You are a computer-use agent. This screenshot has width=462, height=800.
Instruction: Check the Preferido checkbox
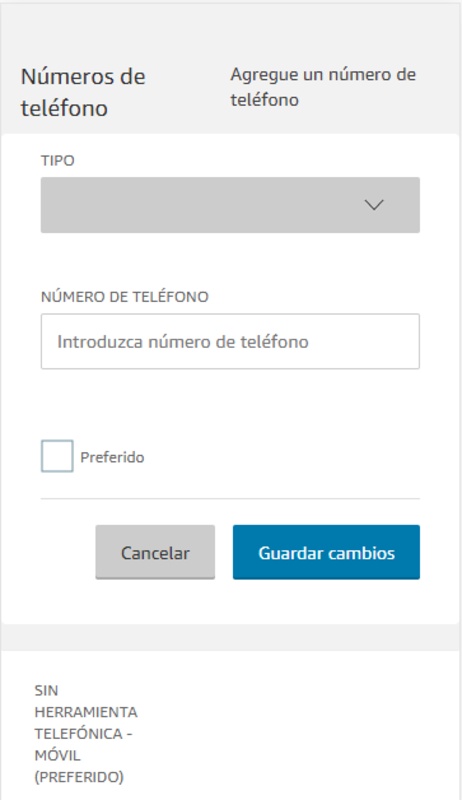click(x=57, y=456)
